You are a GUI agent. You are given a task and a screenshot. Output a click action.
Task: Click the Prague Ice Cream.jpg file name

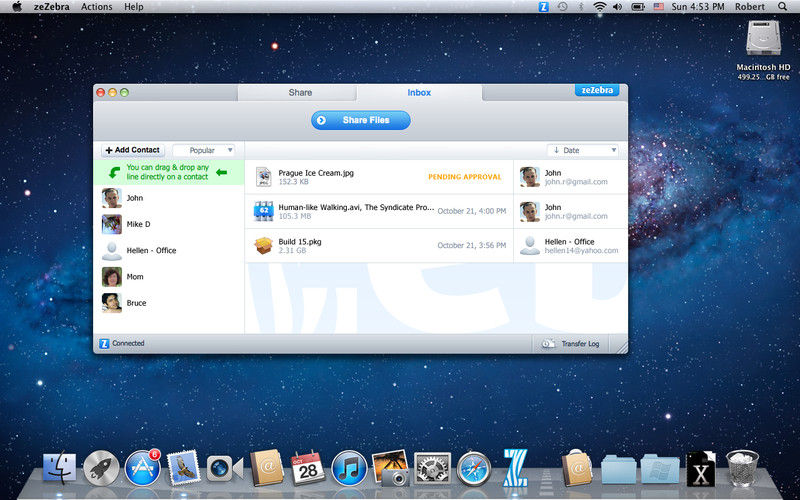click(x=316, y=173)
